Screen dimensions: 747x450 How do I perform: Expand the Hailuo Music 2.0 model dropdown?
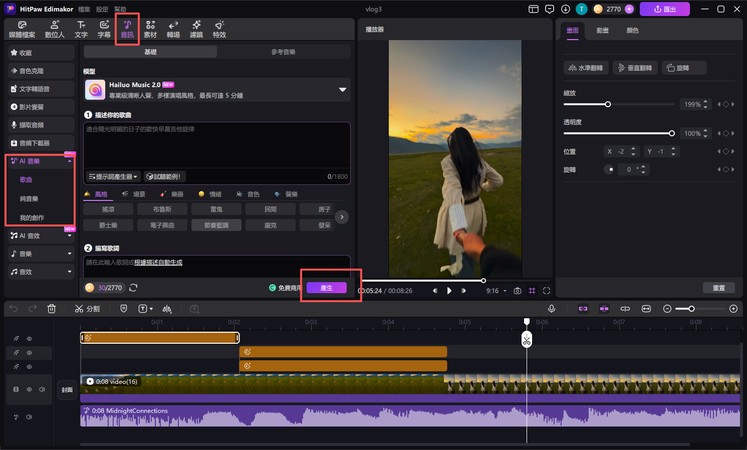point(342,90)
